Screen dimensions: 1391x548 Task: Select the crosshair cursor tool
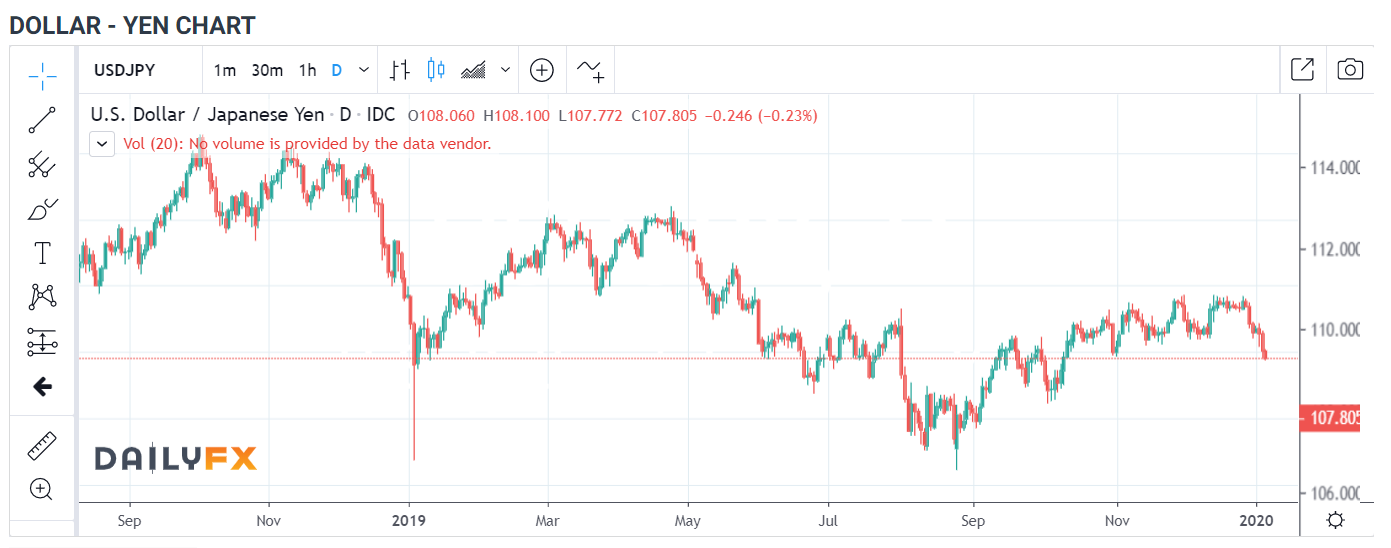[x=42, y=73]
